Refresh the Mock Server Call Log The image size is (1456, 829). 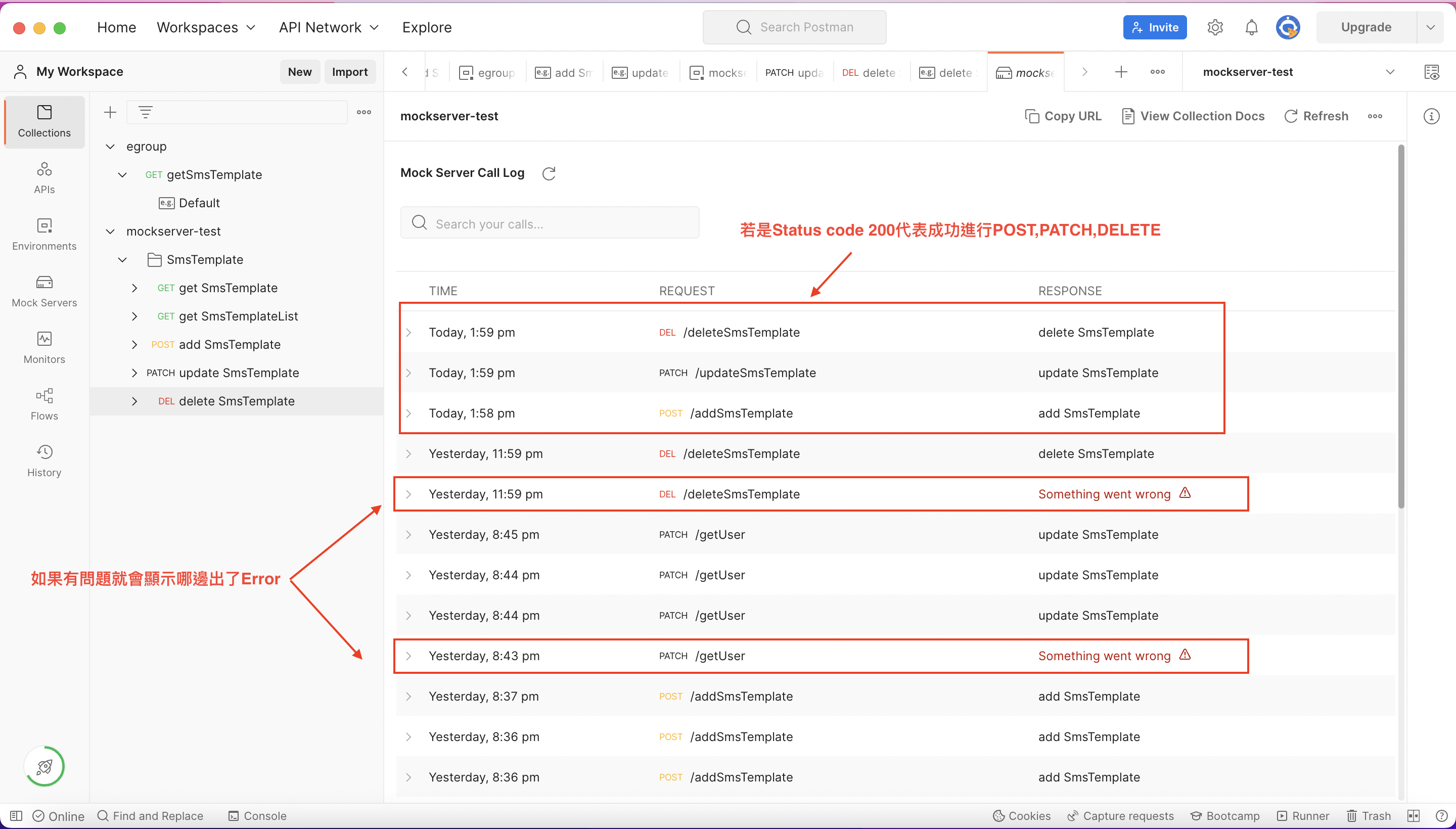(x=549, y=173)
